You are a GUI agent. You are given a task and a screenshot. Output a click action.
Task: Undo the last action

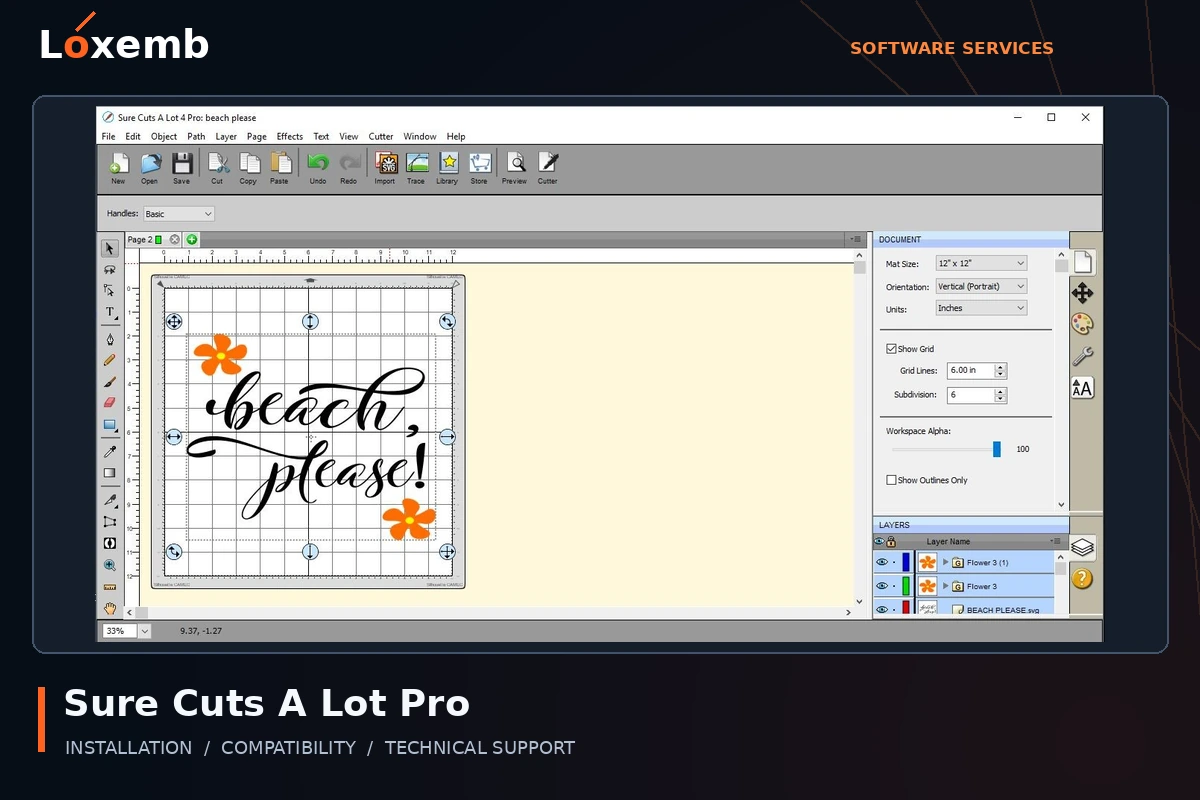pyautogui.click(x=317, y=163)
